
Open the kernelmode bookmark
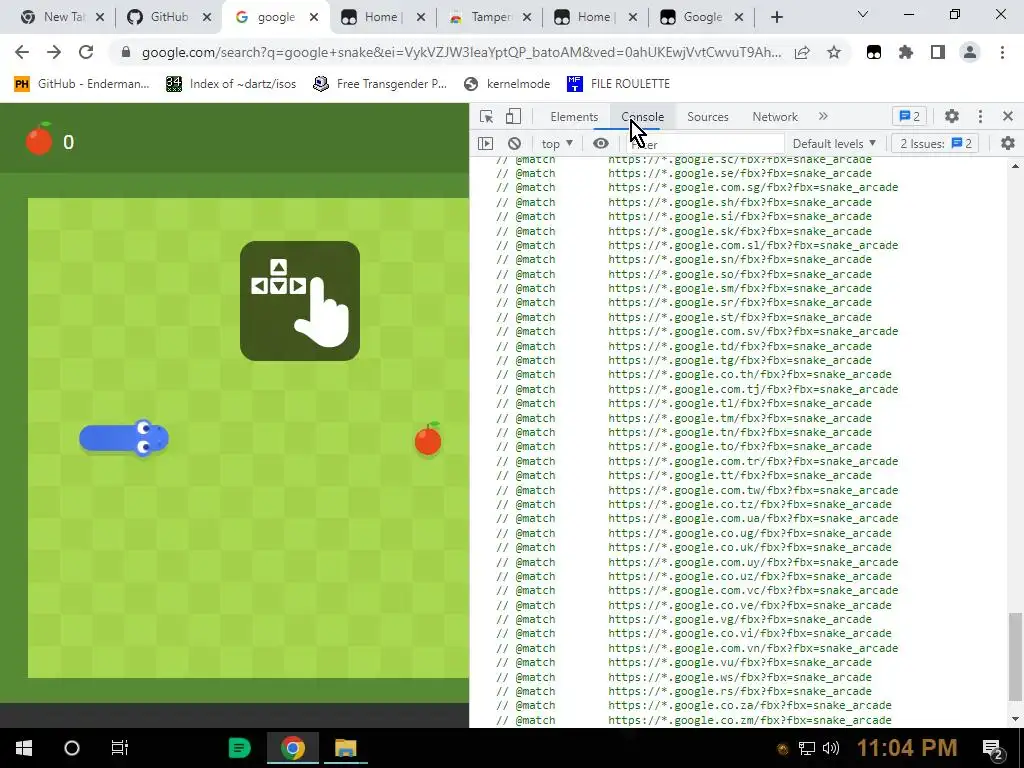tap(507, 84)
